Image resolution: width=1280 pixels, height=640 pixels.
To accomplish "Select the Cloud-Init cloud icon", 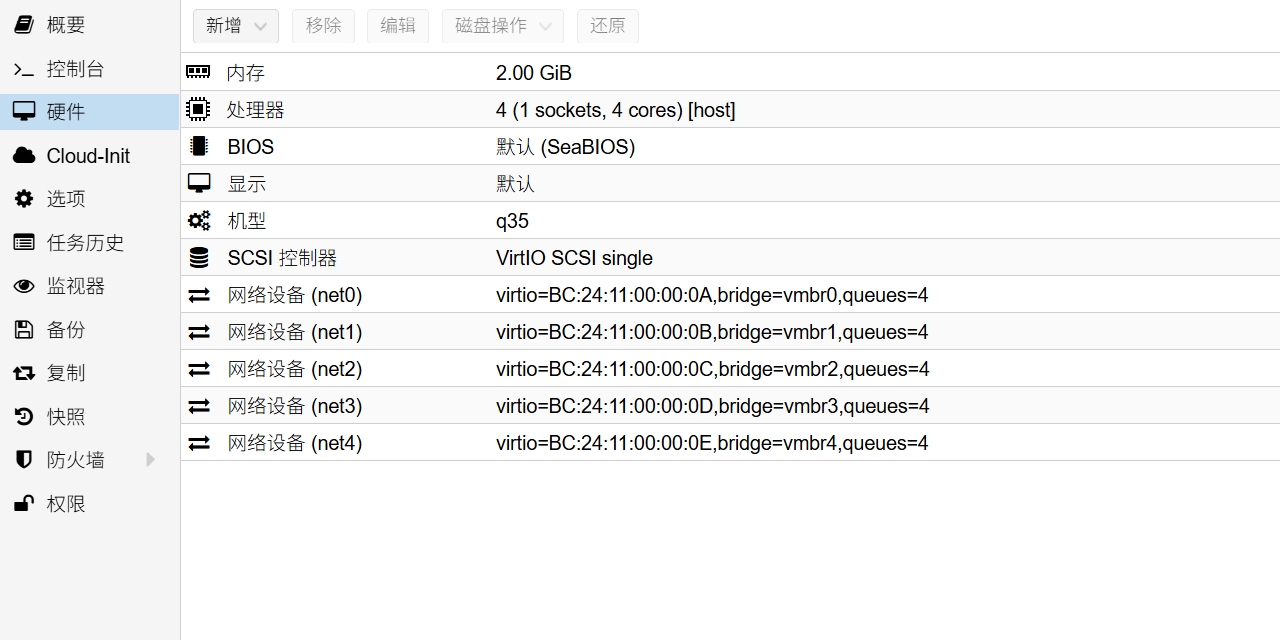I will (x=24, y=155).
